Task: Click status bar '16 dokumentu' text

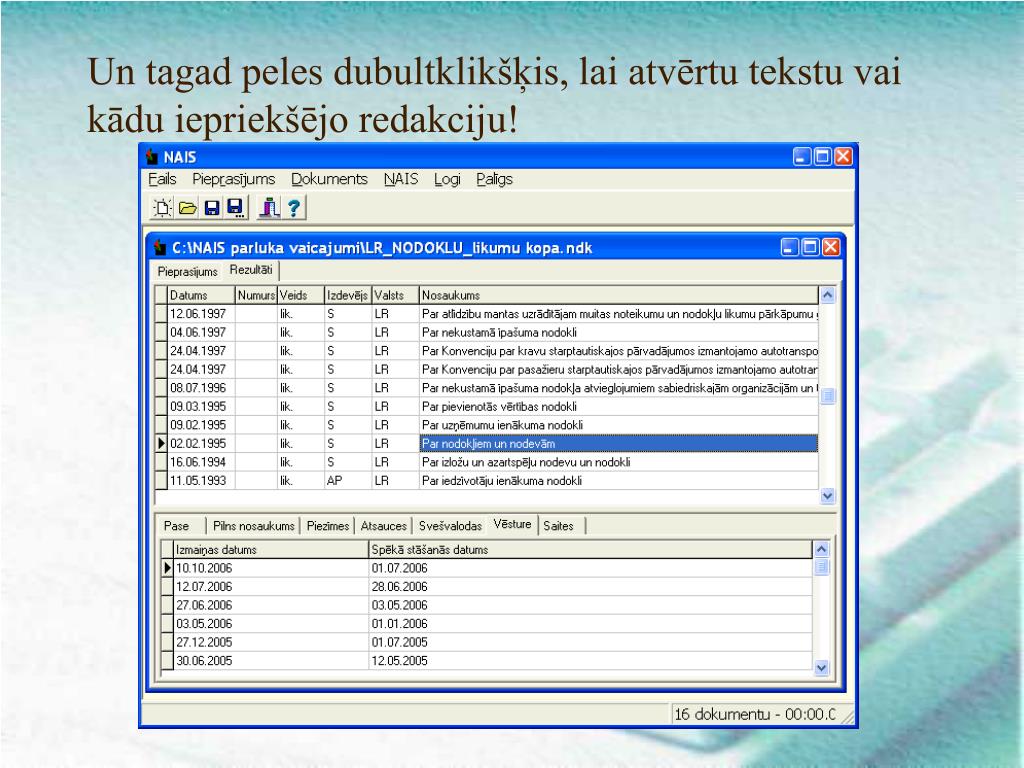Action: click(x=722, y=714)
